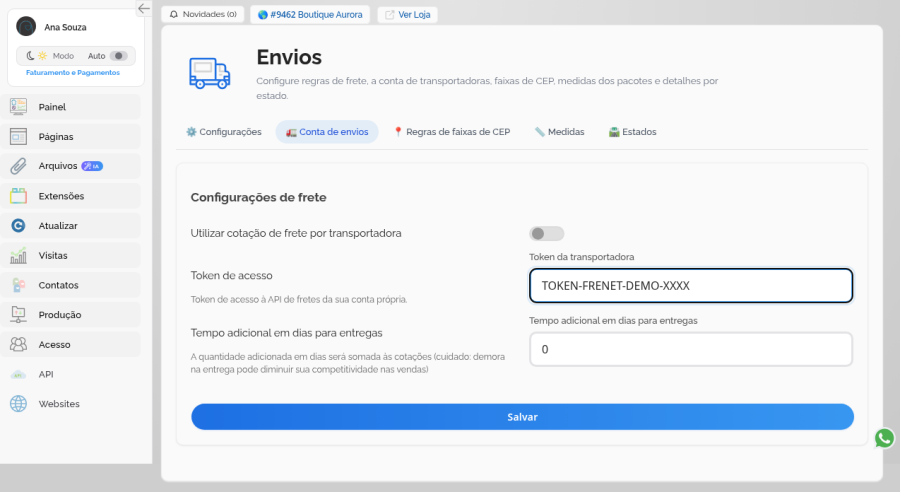This screenshot has width=900, height=492.
Task: Click the Token da transportadora input field
Action: pyautogui.click(x=690, y=285)
